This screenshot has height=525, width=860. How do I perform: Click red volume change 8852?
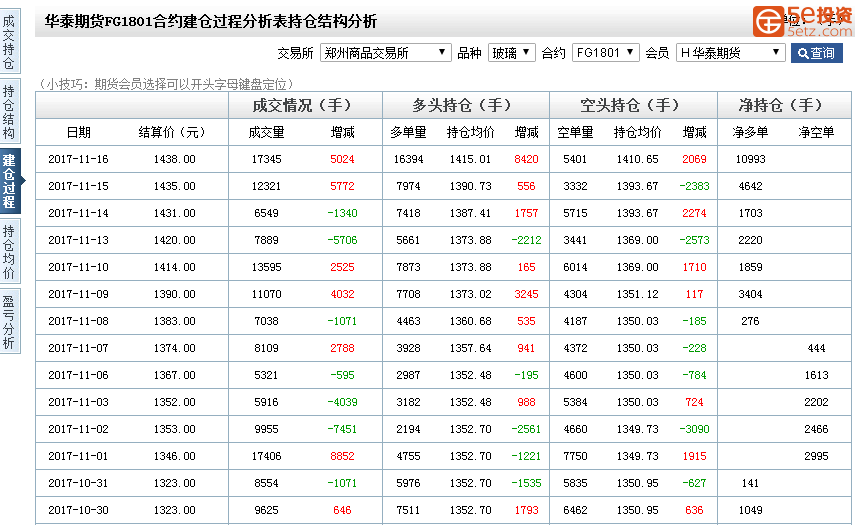(x=342, y=456)
